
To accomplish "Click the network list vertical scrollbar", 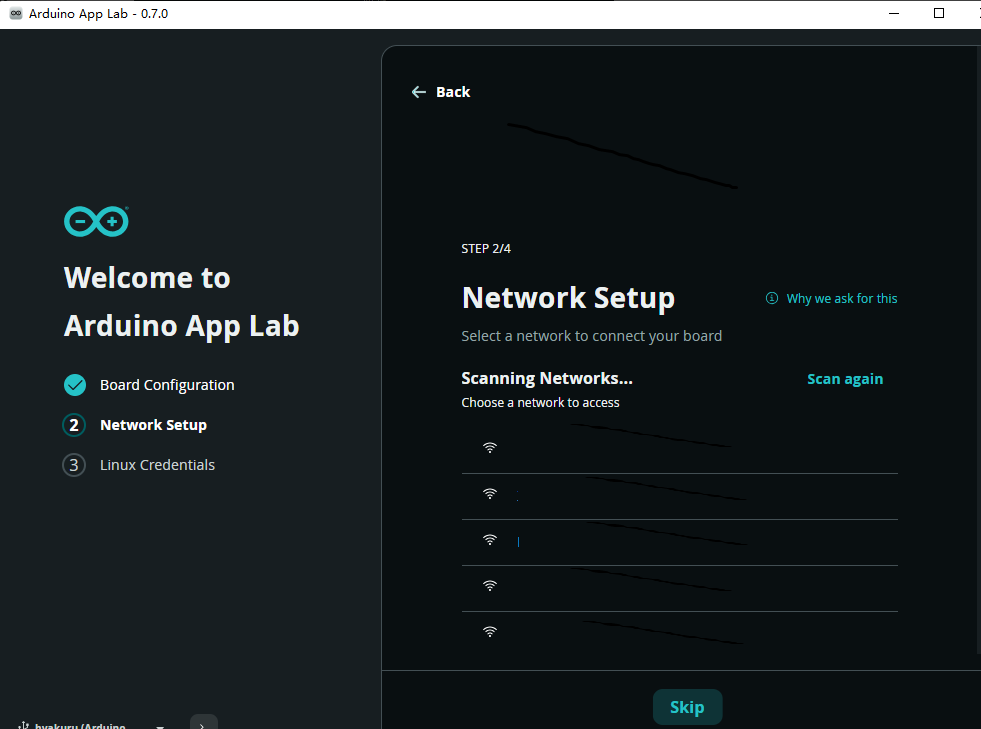I will [978, 350].
